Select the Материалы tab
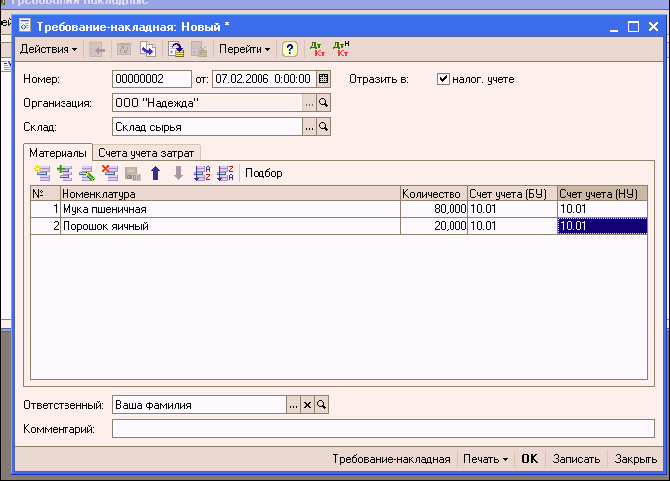 58,151
